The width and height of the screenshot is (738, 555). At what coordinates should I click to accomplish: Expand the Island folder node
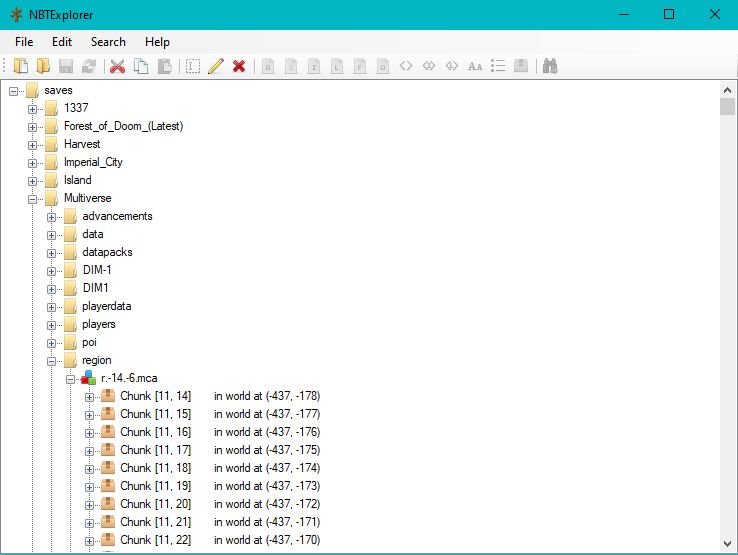point(32,181)
